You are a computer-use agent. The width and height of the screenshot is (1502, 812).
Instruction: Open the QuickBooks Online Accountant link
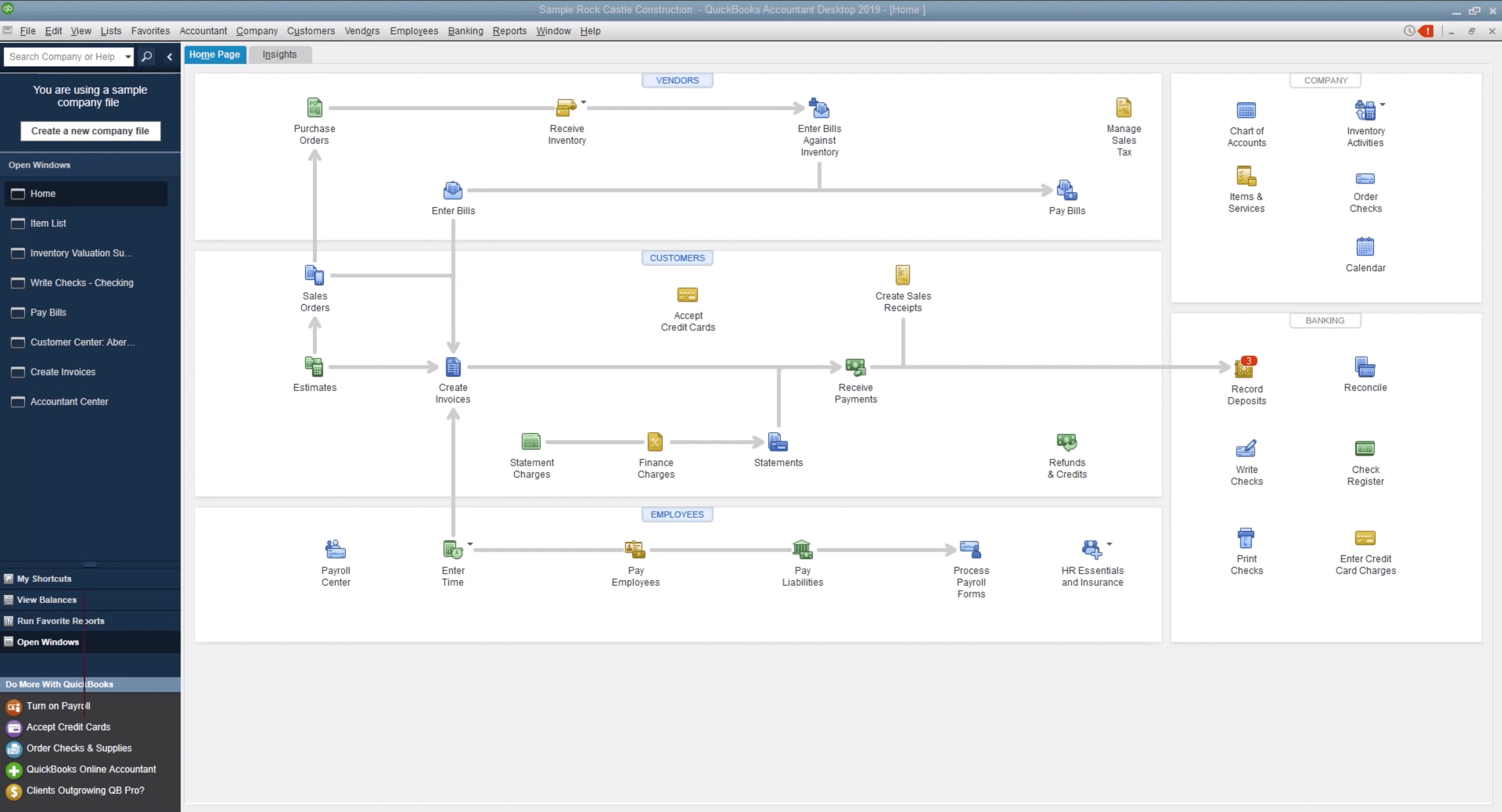91,769
